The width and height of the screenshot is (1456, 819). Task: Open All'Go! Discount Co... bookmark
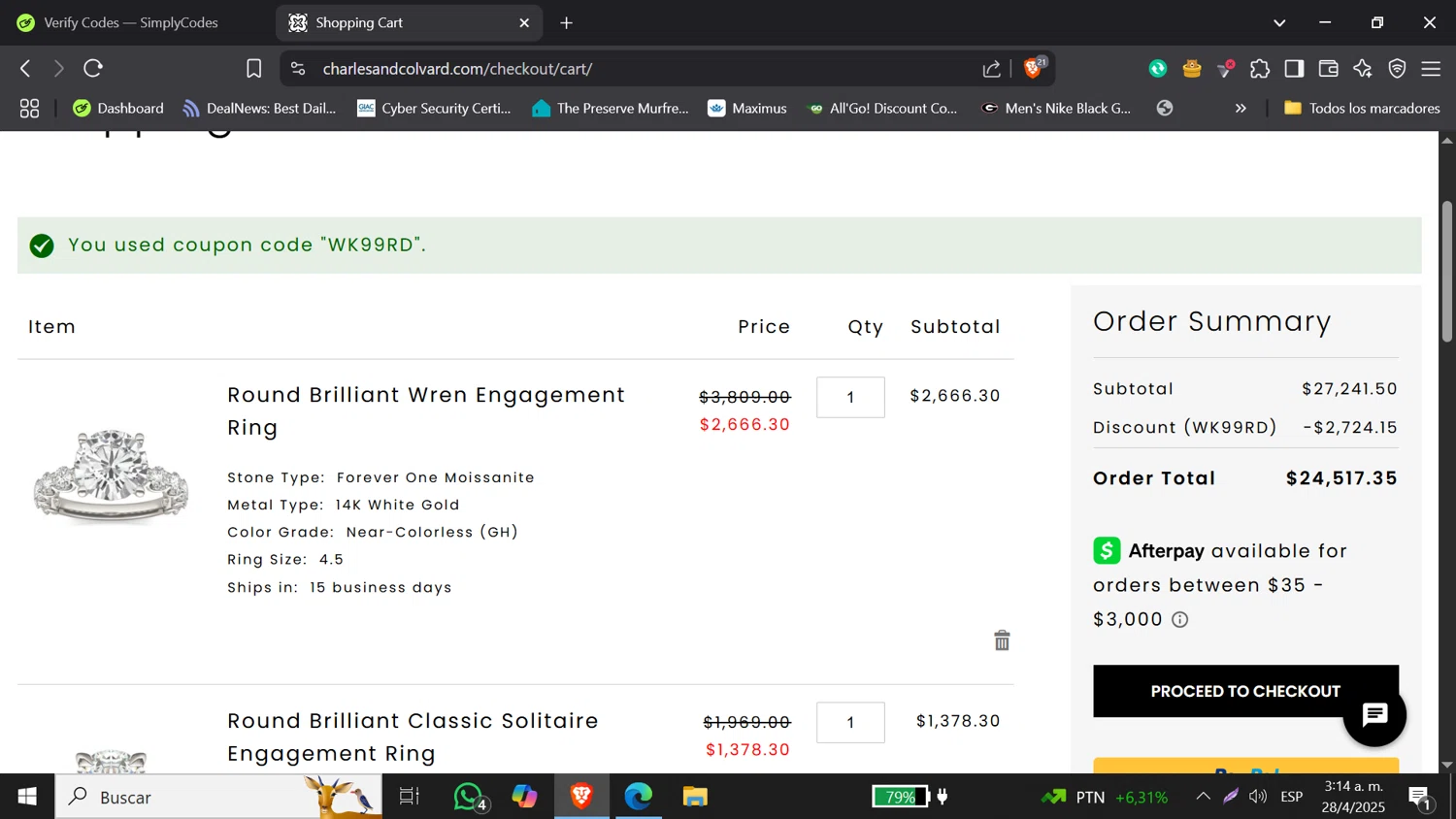point(882,109)
